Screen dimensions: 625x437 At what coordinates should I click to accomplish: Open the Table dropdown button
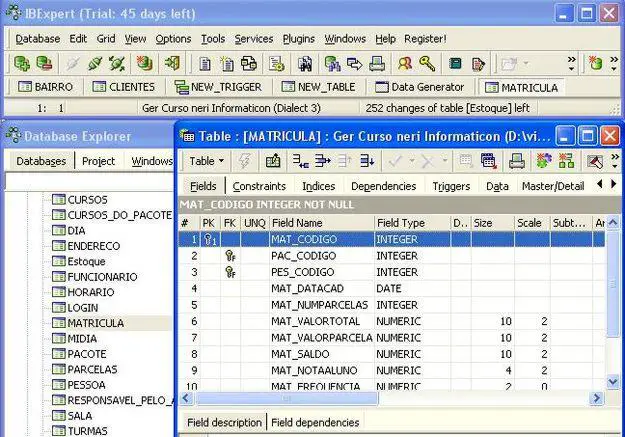coord(206,161)
